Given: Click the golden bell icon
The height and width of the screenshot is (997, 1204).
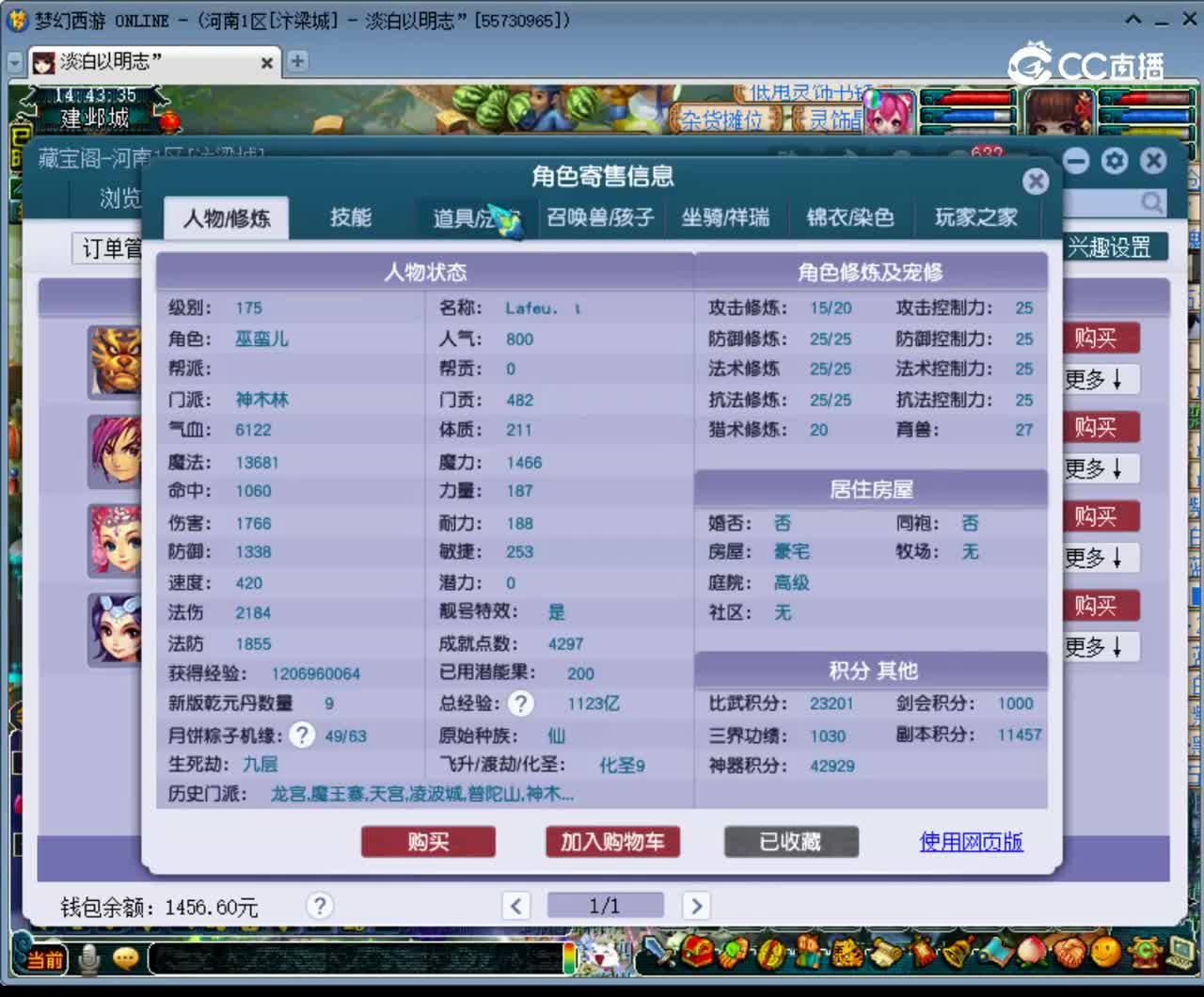Looking at the screenshot, I should pyautogui.click(x=958, y=952).
